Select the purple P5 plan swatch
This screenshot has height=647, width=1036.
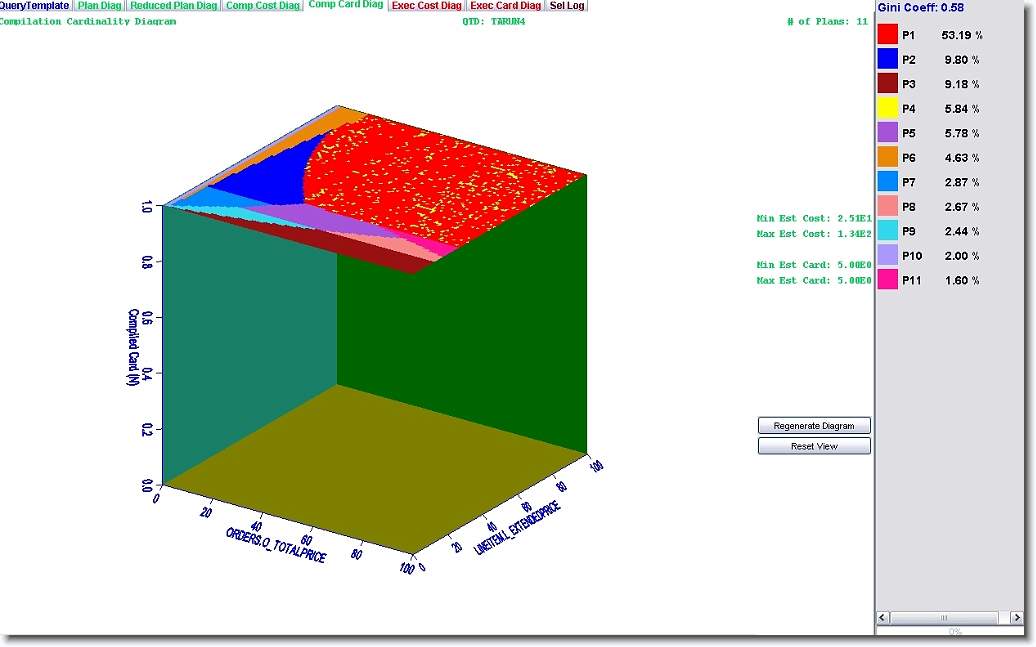(x=887, y=133)
